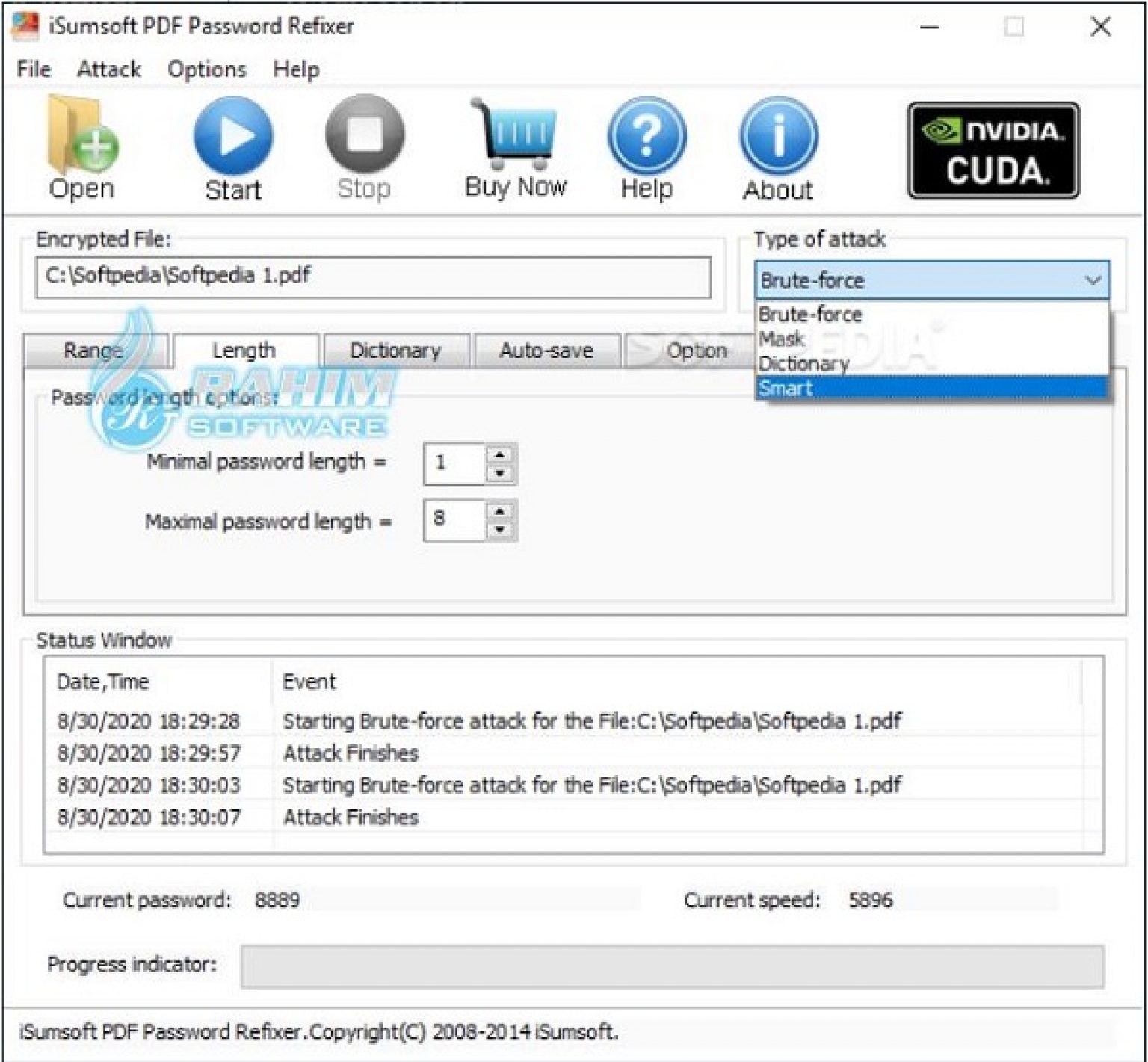Click the copyright text in status bar
This screenshot has height=1062, width=1148.
point(319,1032)
